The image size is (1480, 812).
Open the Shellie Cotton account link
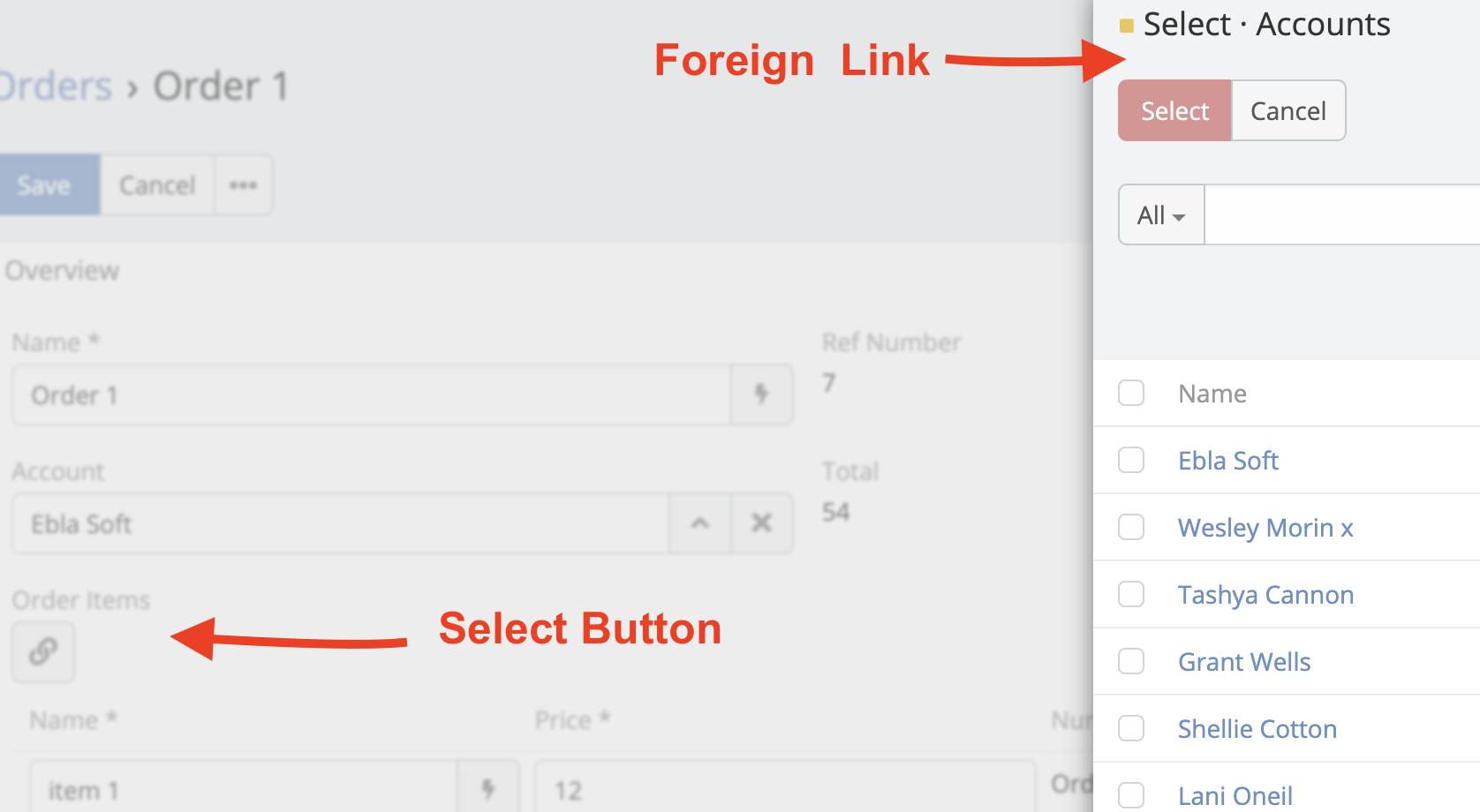pos(1257,729)
